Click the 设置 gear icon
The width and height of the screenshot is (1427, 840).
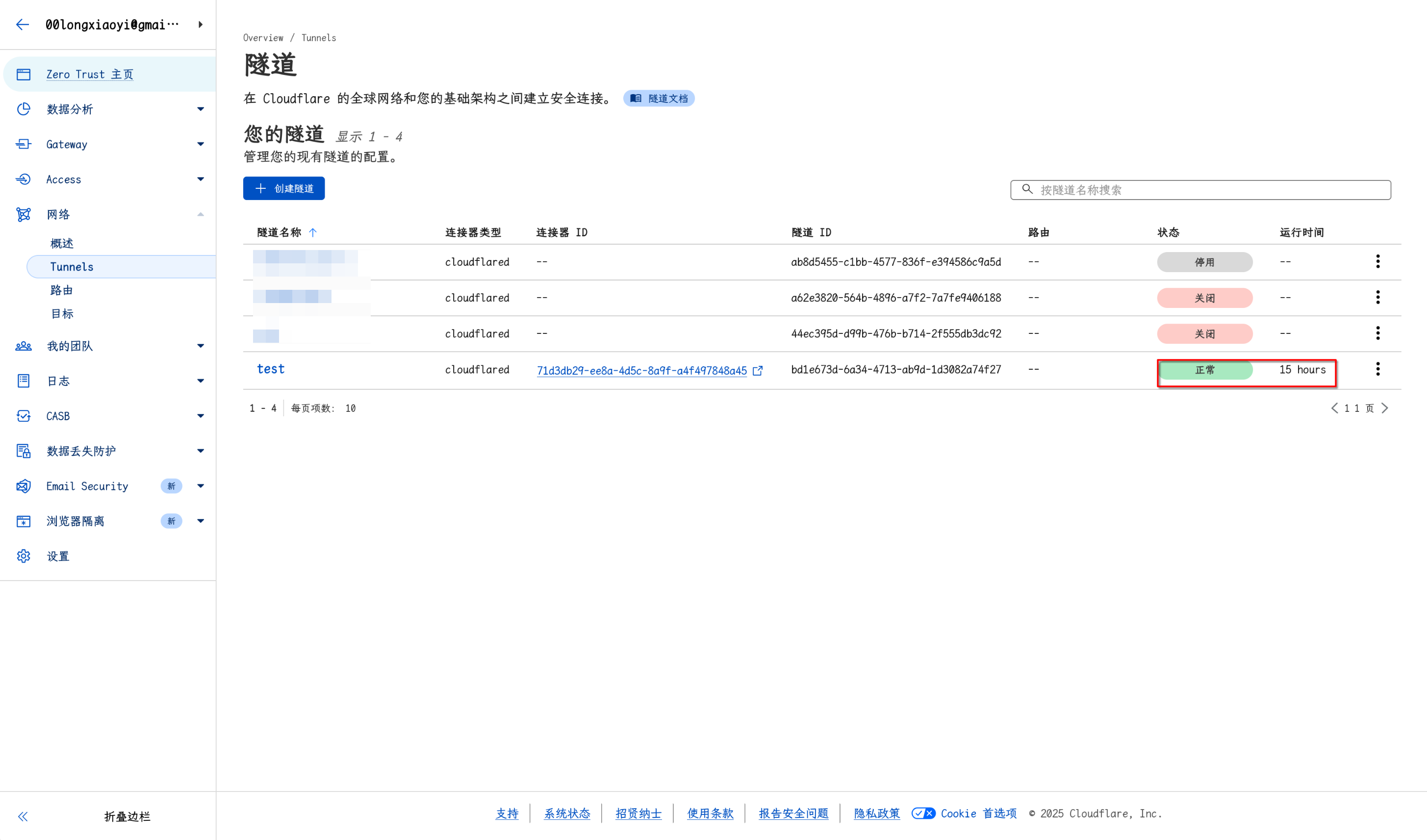pyautogui.click(x=23, y=556)
